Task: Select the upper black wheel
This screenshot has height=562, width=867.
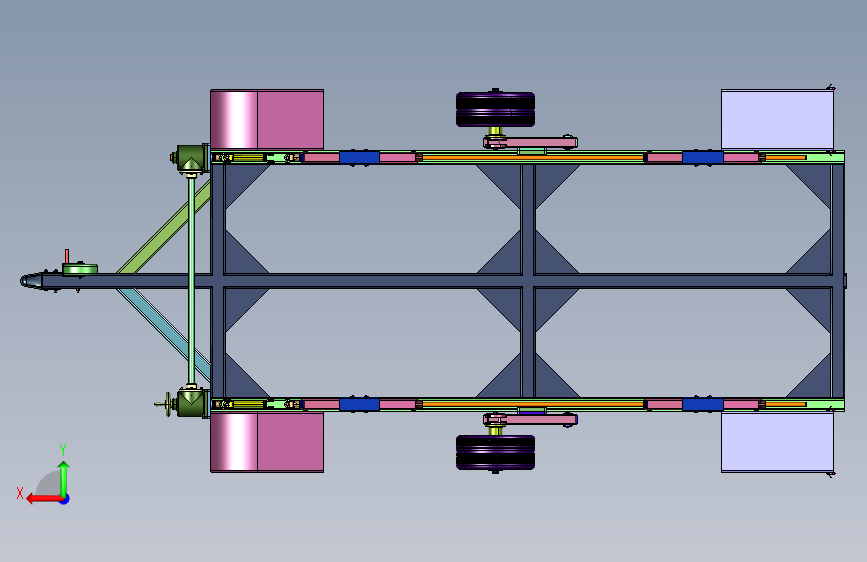Action: click(x=495, y=109)
